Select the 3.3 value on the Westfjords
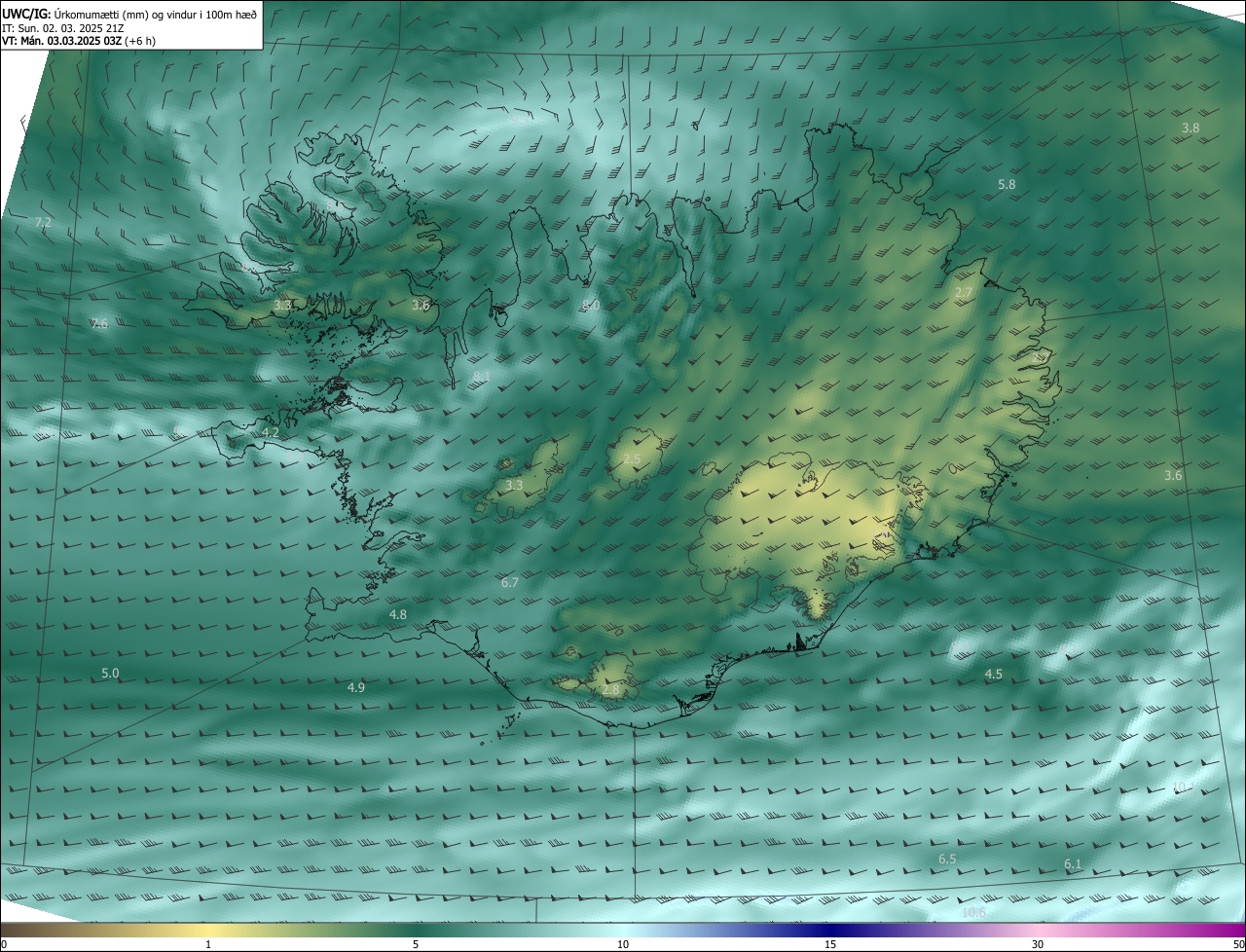The height and width of the screenshot is (952, 1246). point(282,305)
